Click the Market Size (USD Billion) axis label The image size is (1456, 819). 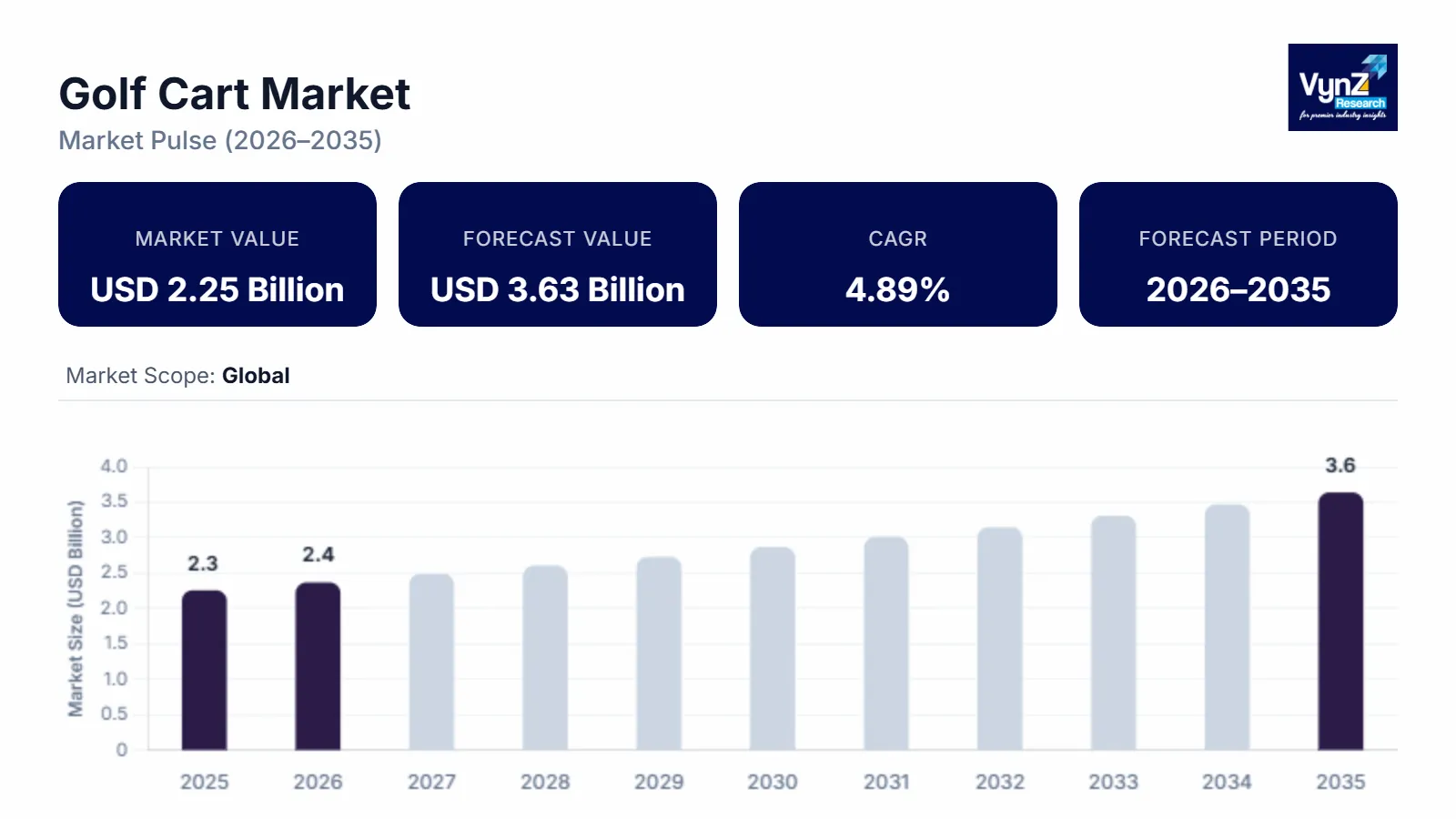tap(76, 608)
